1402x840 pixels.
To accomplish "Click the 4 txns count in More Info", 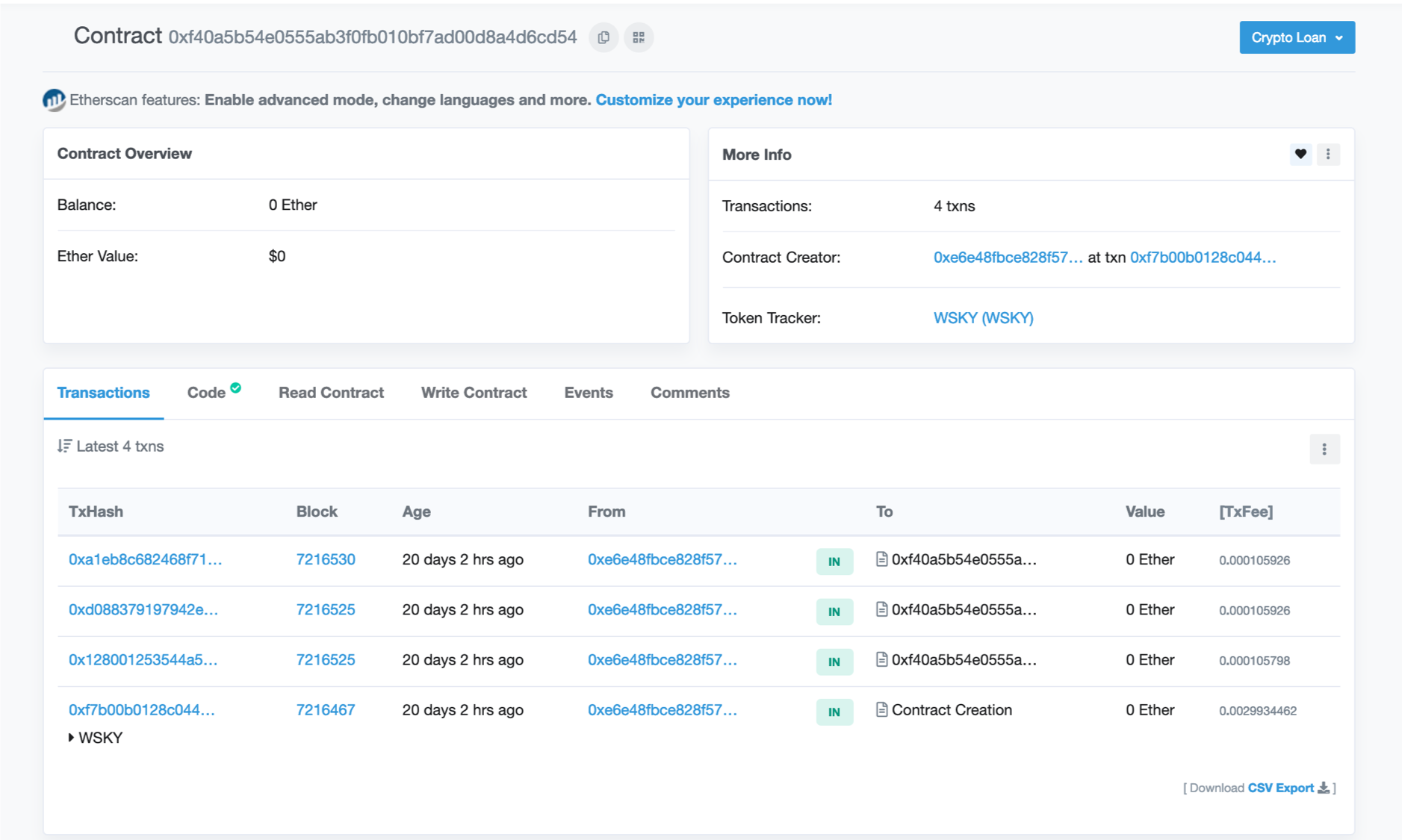I will pos(954,206).
